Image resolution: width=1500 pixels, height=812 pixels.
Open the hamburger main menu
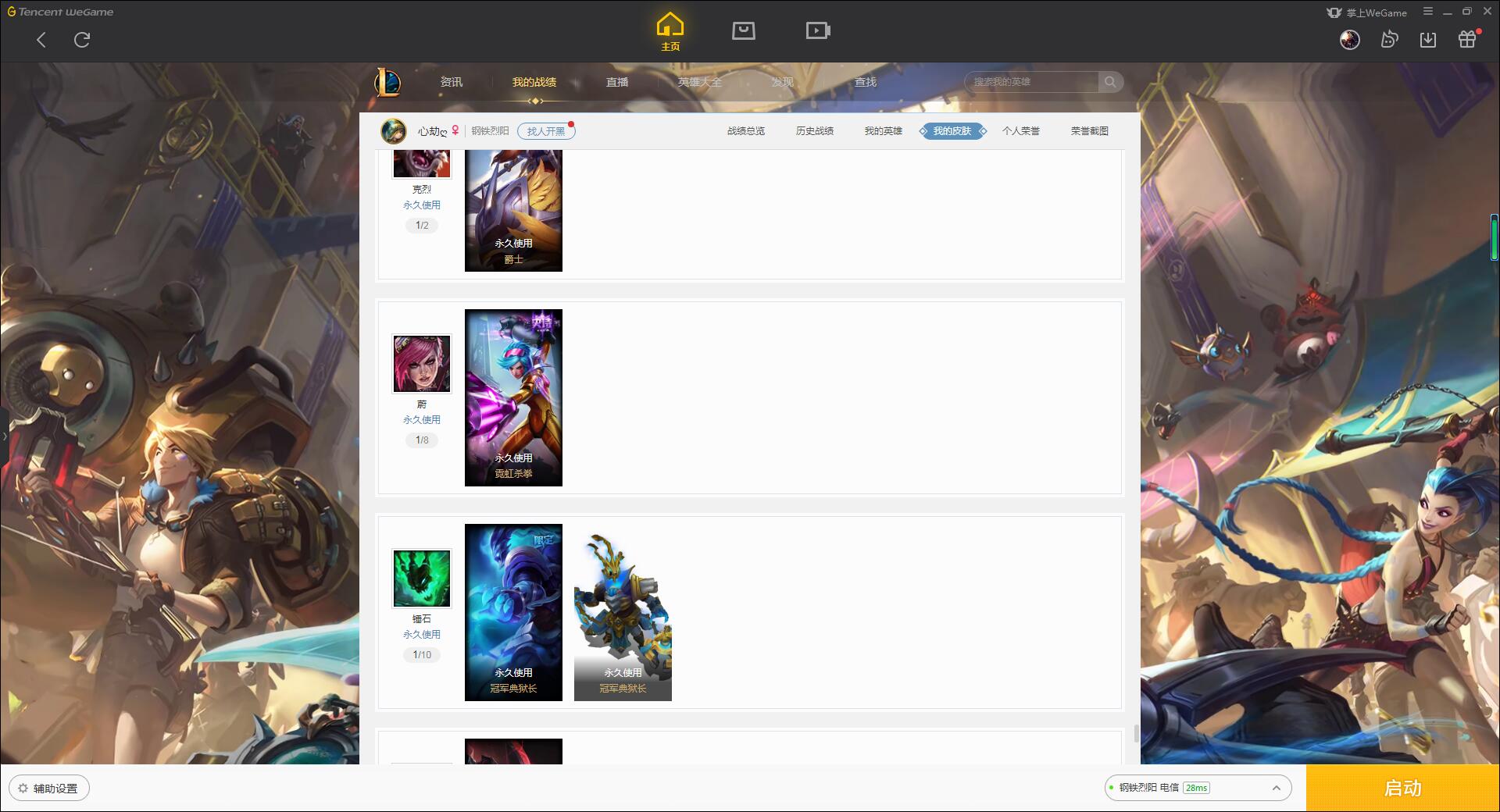coord(1428,12)
